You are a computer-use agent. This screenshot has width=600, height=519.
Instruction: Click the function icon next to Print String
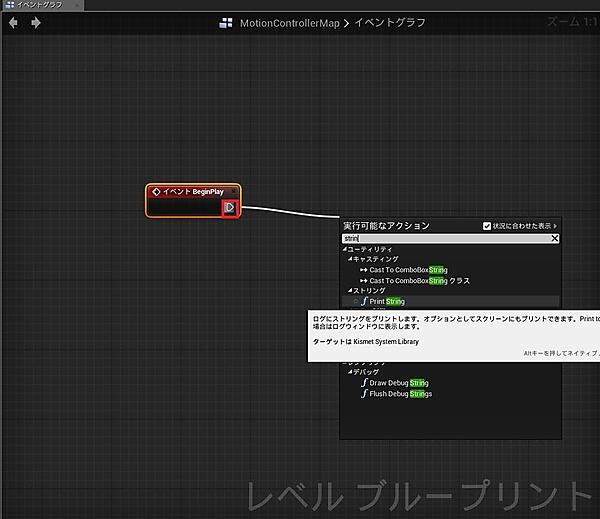point(363,301)
